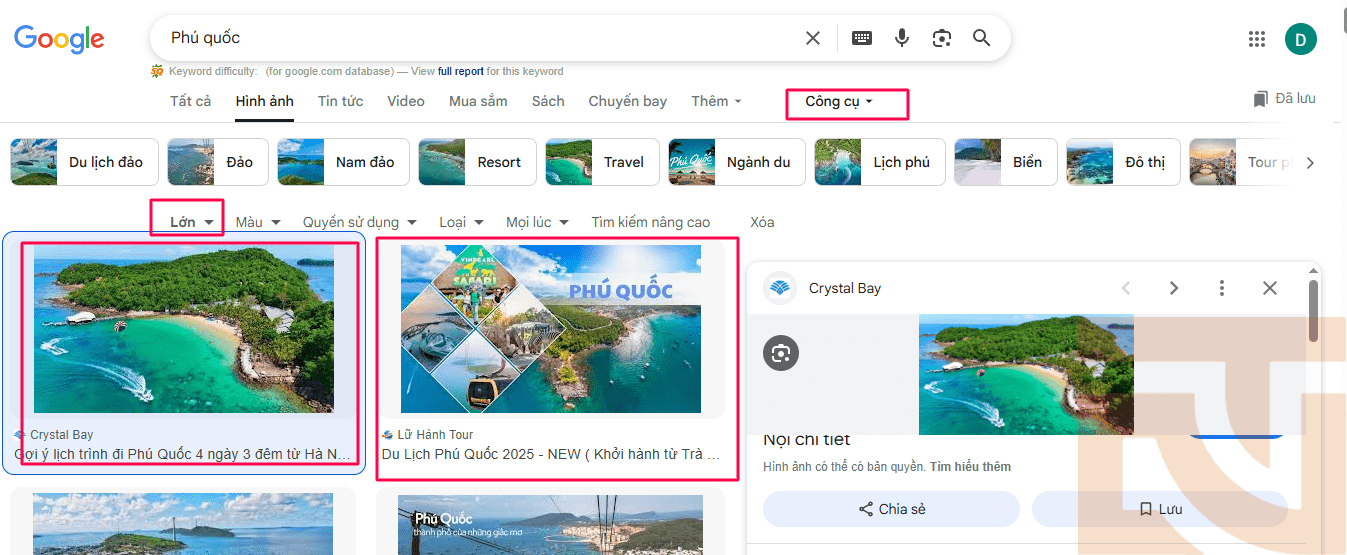
Task: Select the Đảo suggestion chip
Action: (218, 162)
